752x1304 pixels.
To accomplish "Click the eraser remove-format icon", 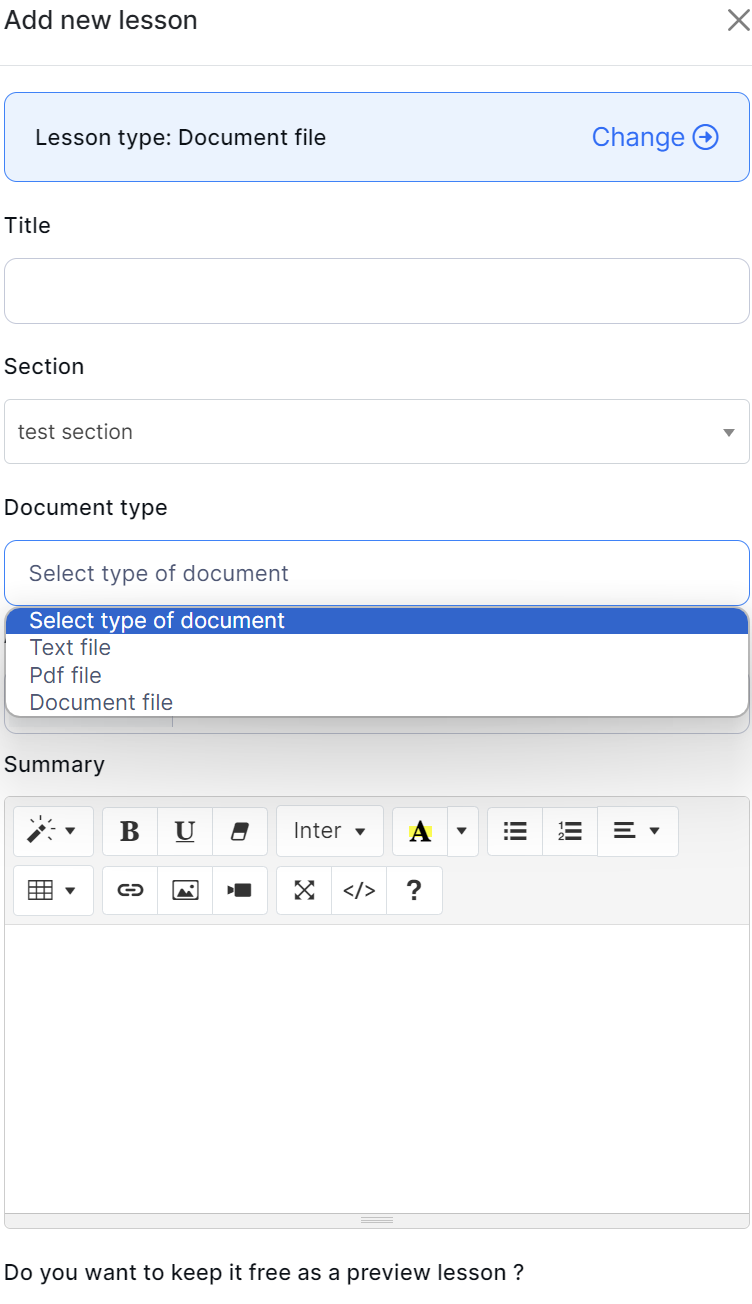I will (x=240, y=831).
